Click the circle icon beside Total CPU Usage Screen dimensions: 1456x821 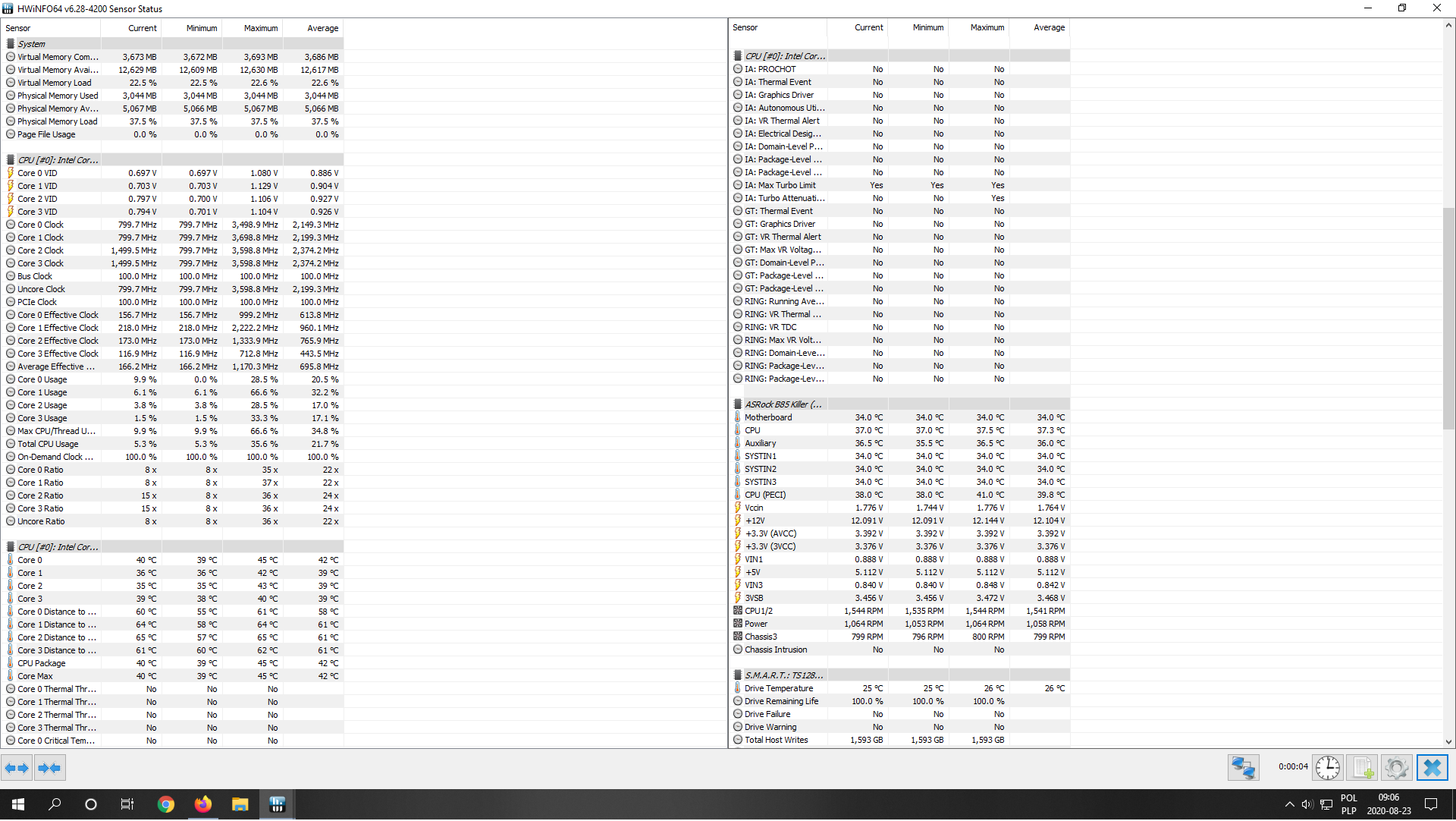(x=11, y=444)
